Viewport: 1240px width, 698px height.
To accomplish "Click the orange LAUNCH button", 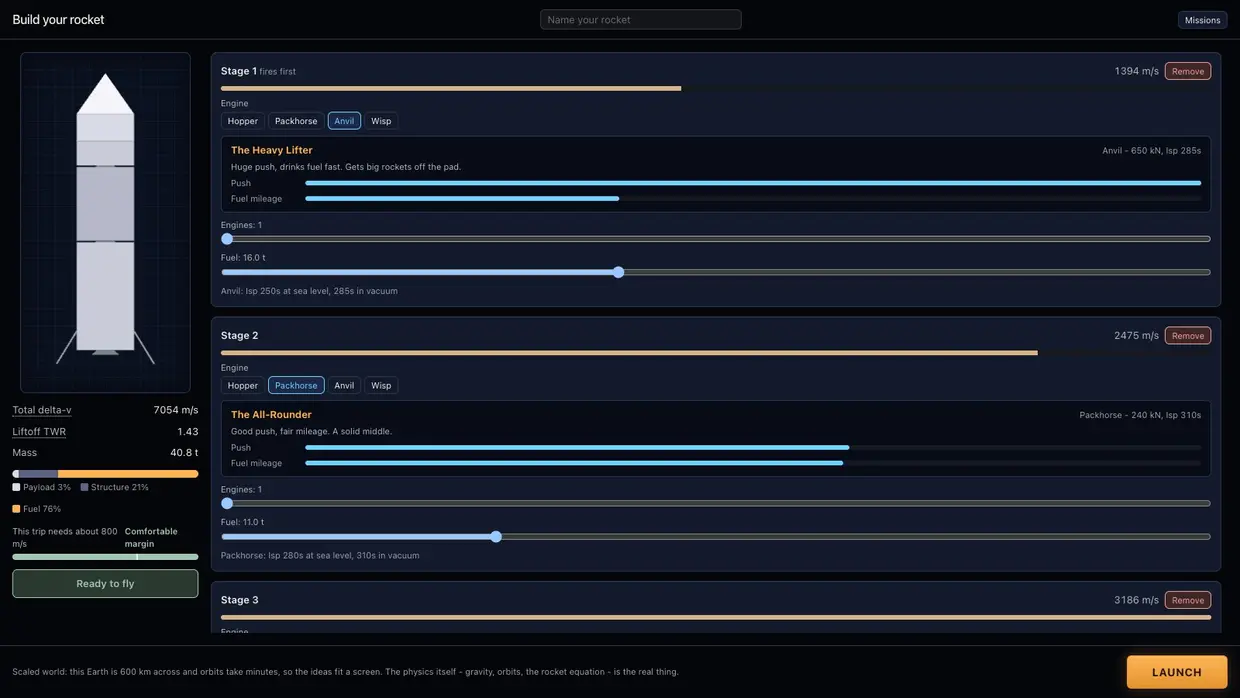I will [x=1177, y=672].
